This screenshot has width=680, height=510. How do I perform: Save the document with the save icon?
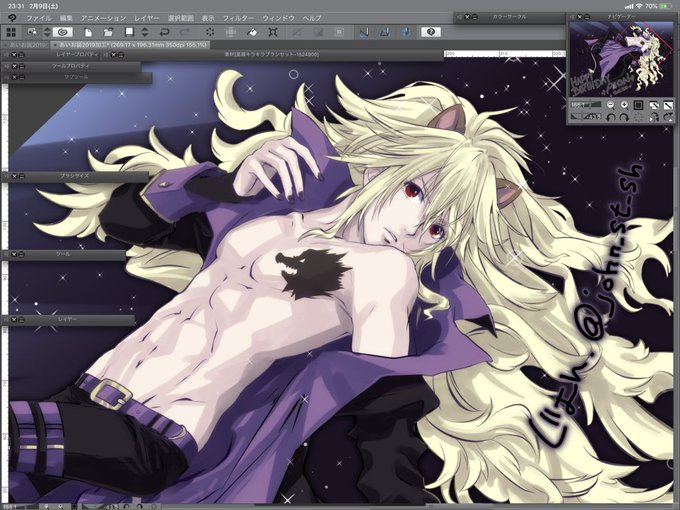(129, 32)
